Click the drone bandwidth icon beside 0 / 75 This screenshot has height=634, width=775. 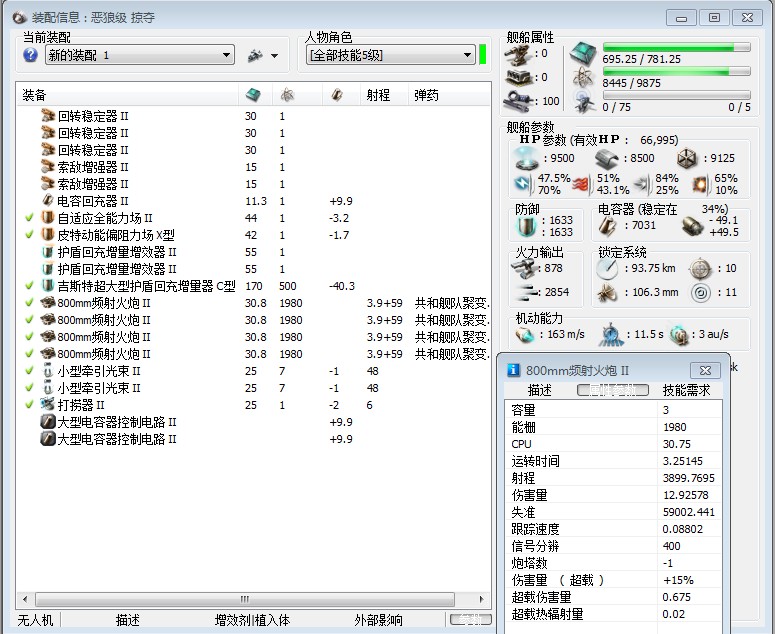584,101
